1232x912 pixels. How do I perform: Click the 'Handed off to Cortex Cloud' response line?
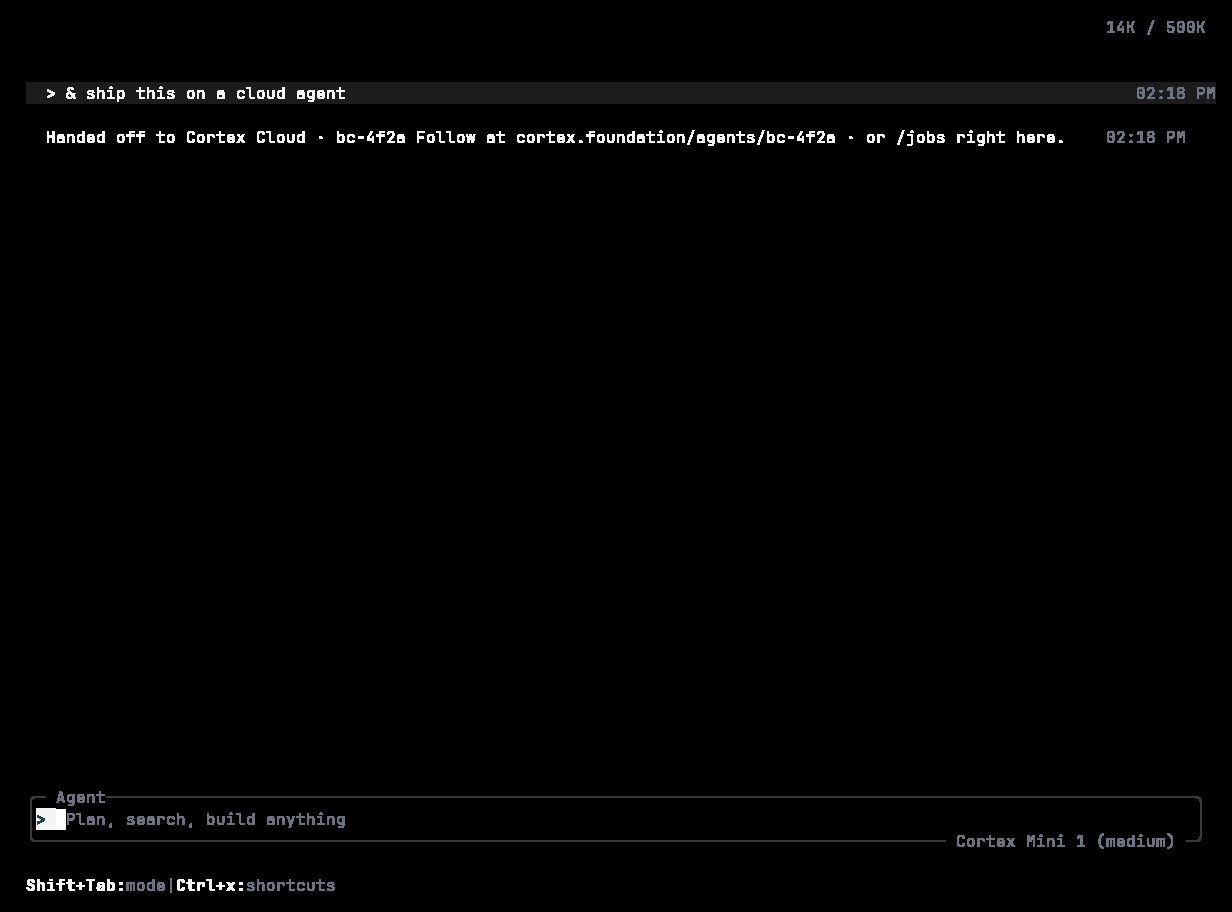pyautogui.click(x=556, y=137)
